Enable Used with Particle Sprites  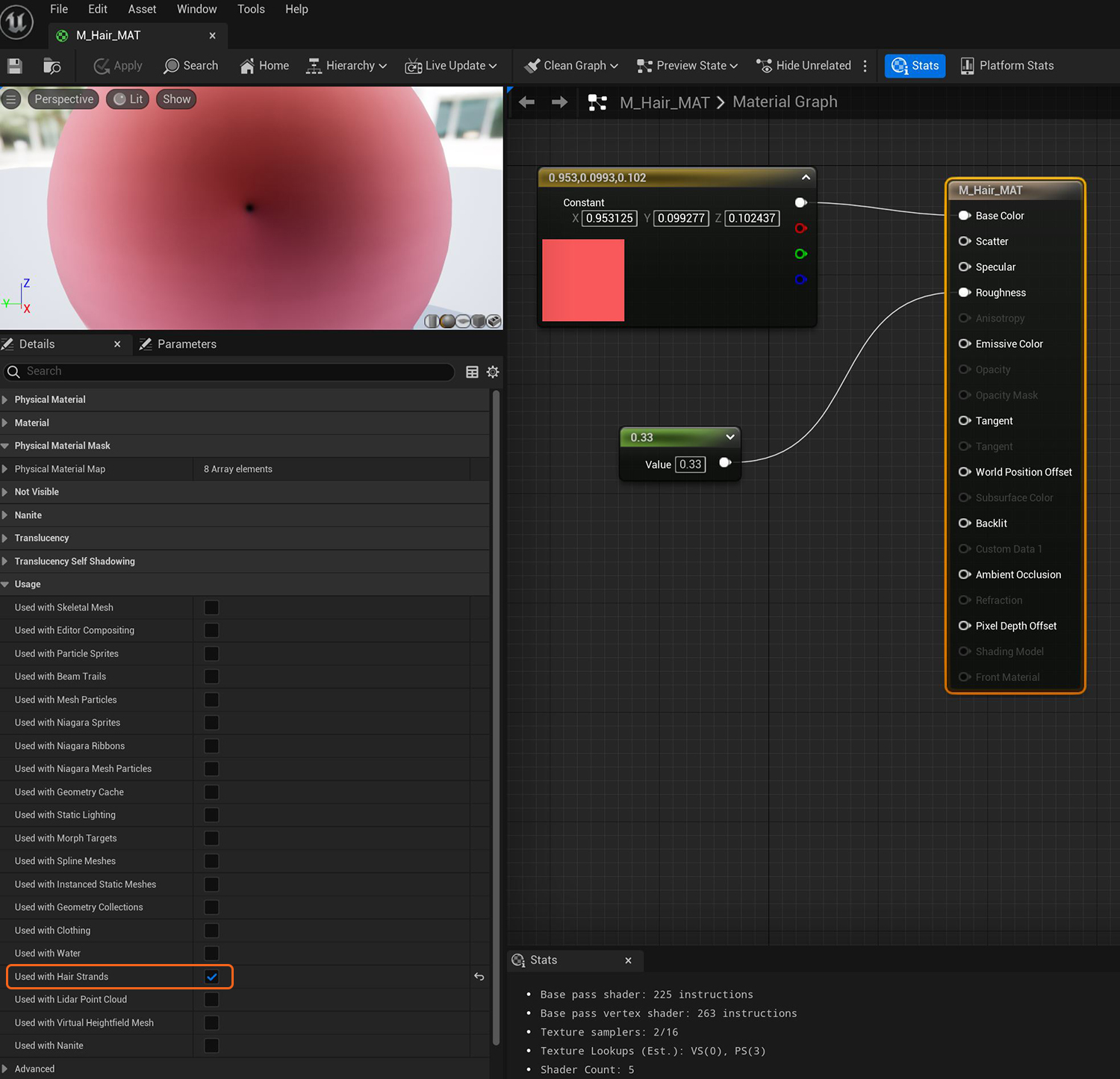click(212, 654)
